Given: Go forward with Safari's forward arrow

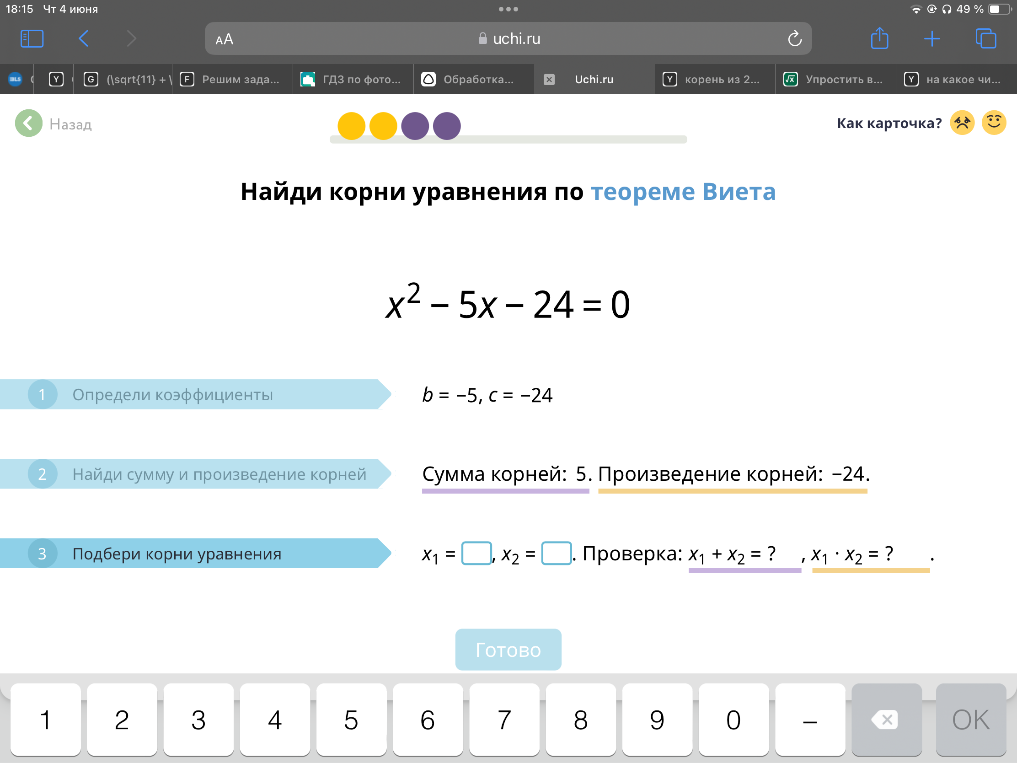Looking at the screenshot, I should (131, 39).
